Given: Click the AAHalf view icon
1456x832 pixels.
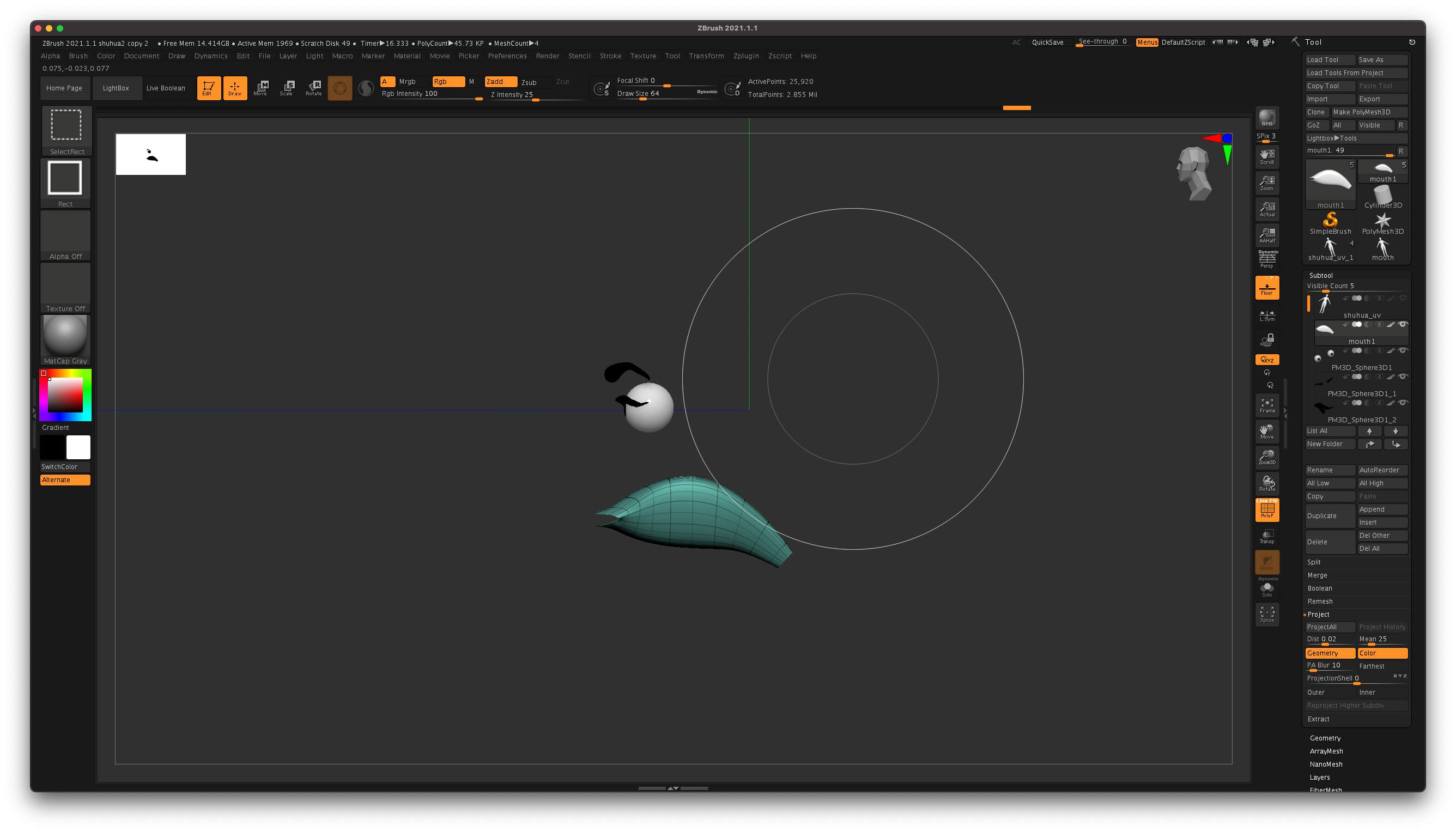Looking at the screenshot, I should tap(1267, 235).
